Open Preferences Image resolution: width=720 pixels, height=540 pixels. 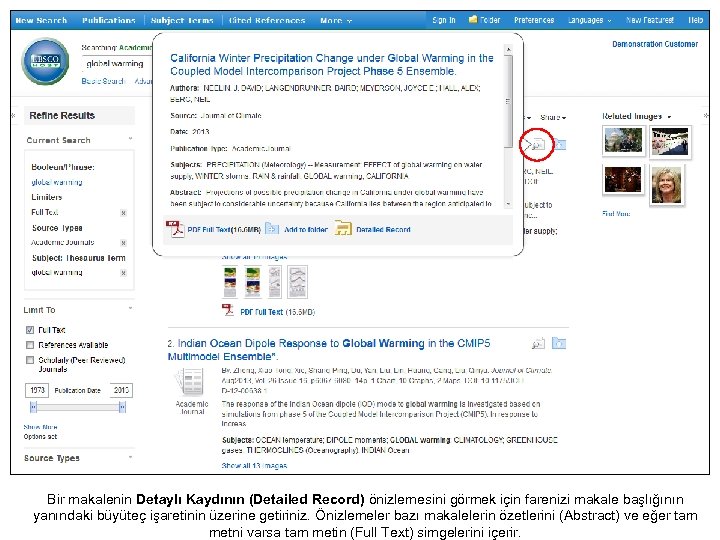pyautogui.click(x=534, y=20)
